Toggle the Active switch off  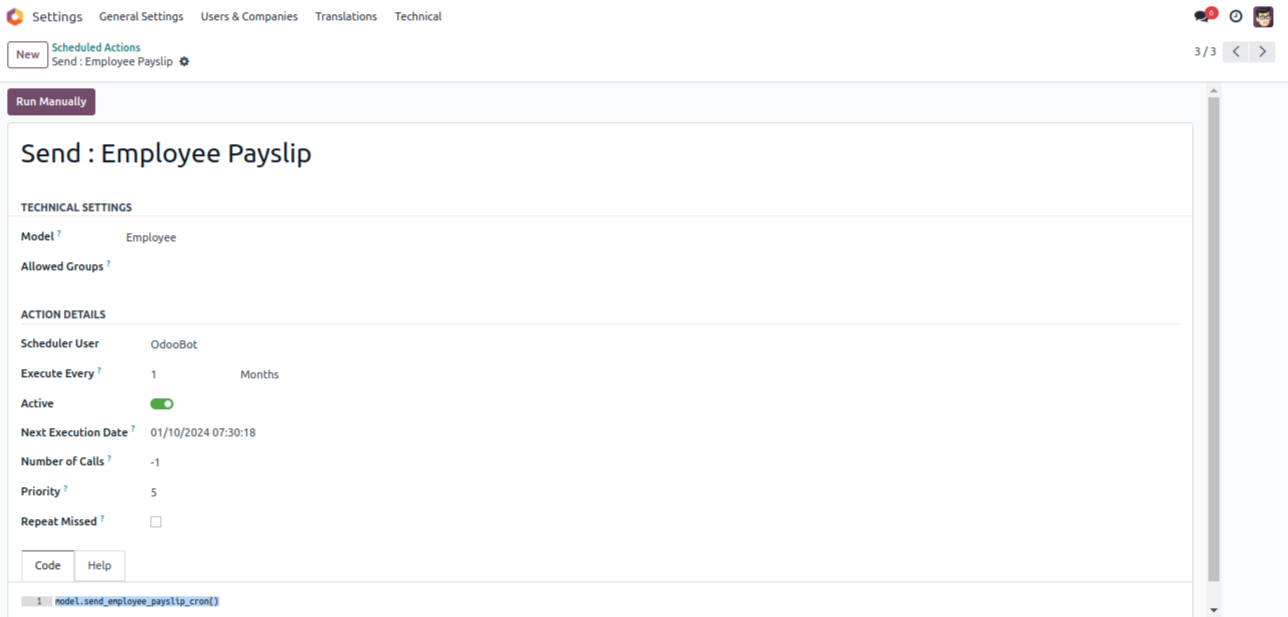[x=162, y=404]
